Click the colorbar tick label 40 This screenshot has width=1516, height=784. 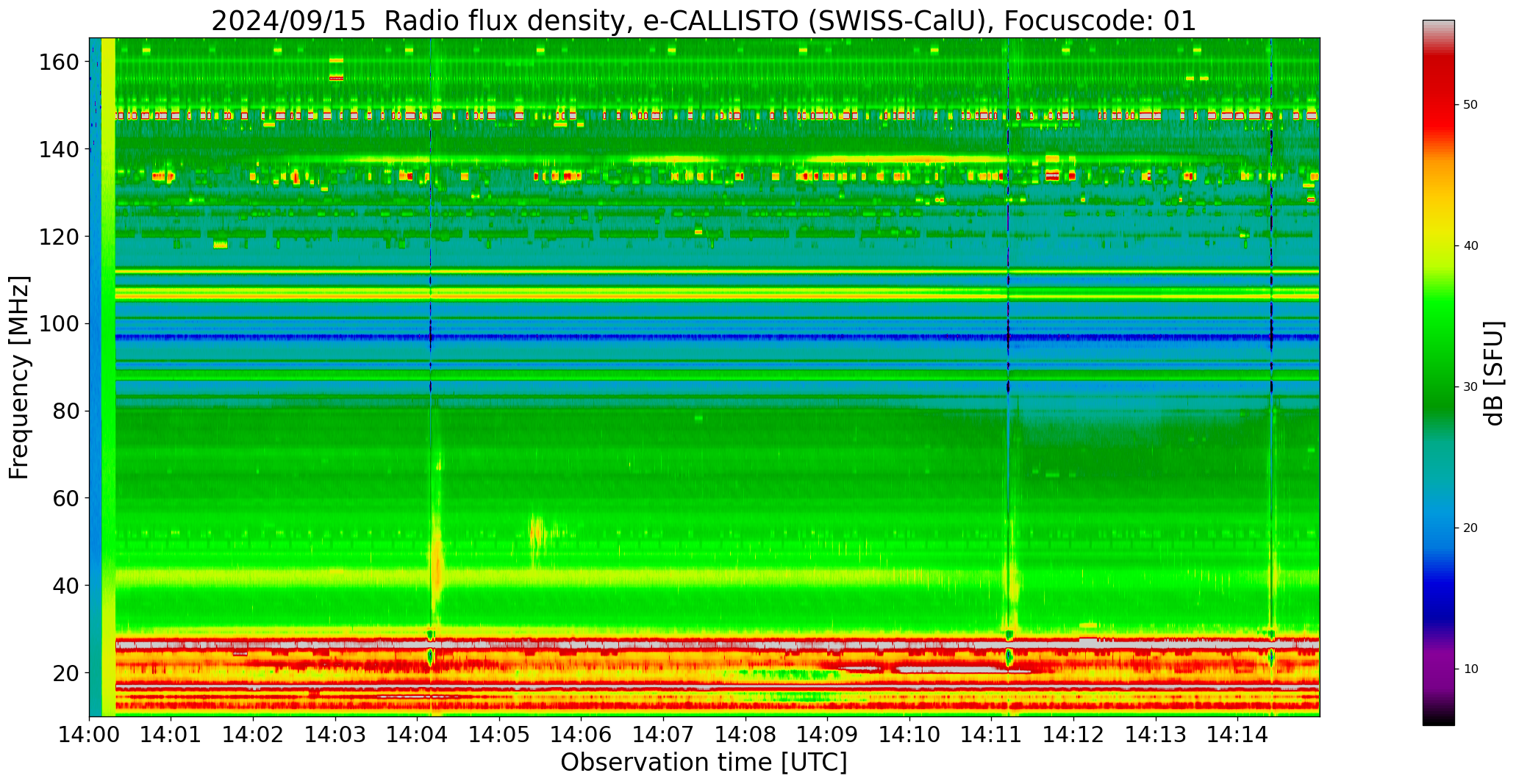[x=1470, y=246]
